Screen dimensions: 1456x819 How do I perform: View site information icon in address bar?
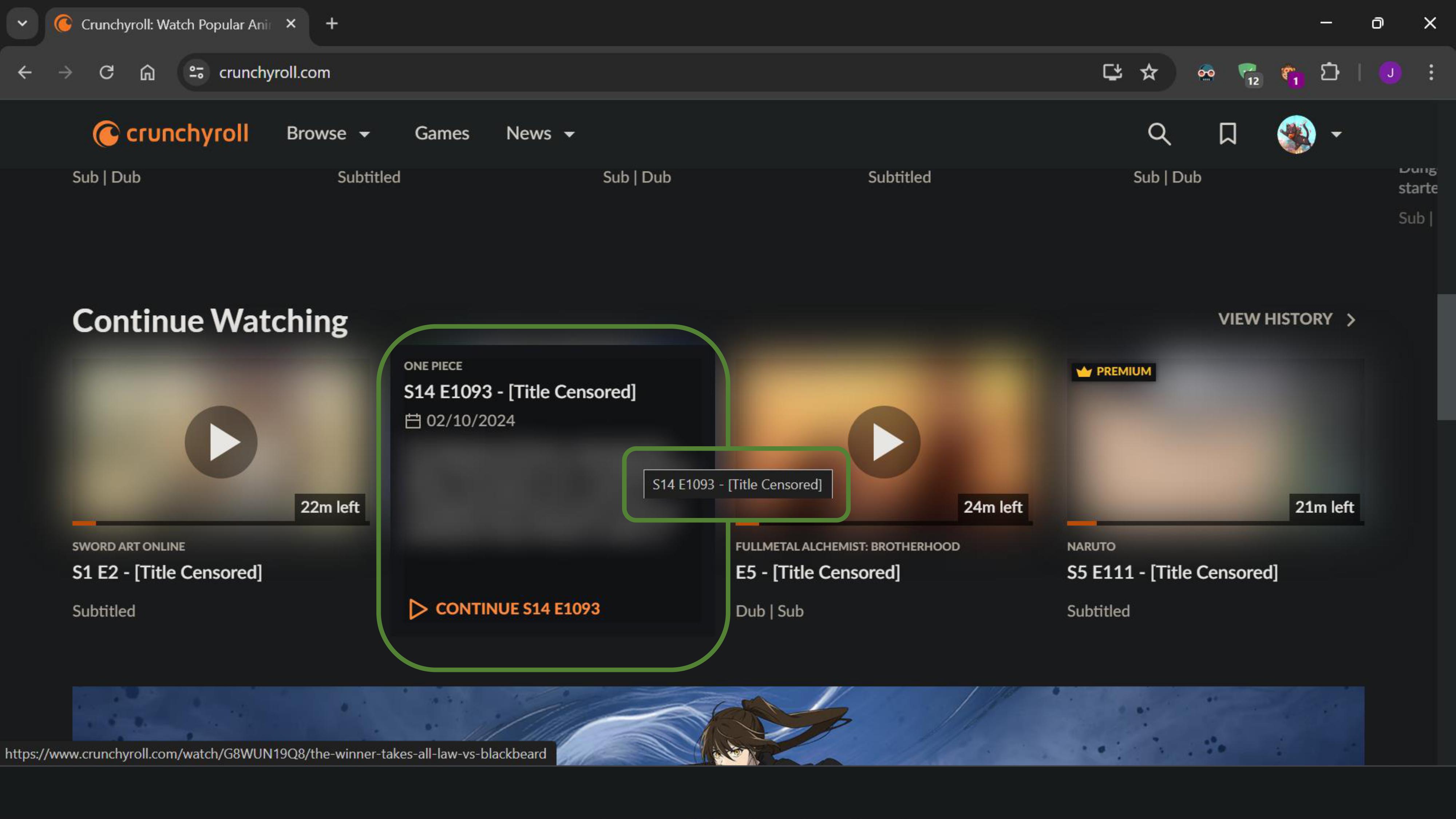click(x=196, y=72)
